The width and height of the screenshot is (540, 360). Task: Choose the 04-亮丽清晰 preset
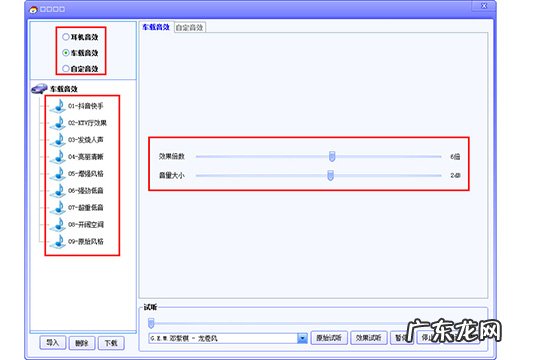pyautogui.click(x=86, y=157)
